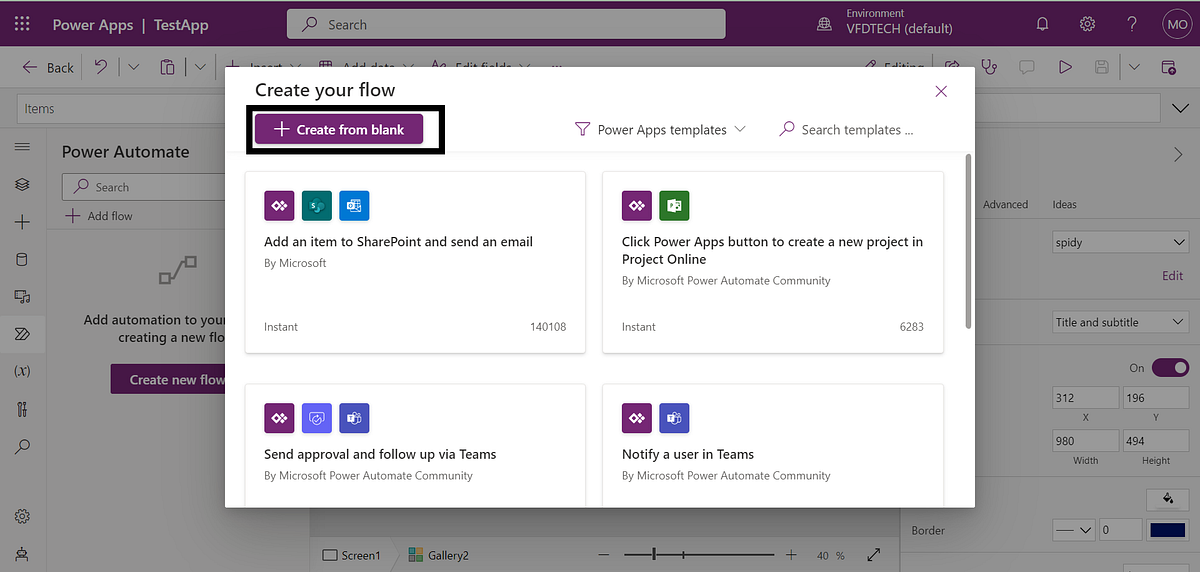Expand the Save options dropdown arrow

click(x=1134, y=67)
